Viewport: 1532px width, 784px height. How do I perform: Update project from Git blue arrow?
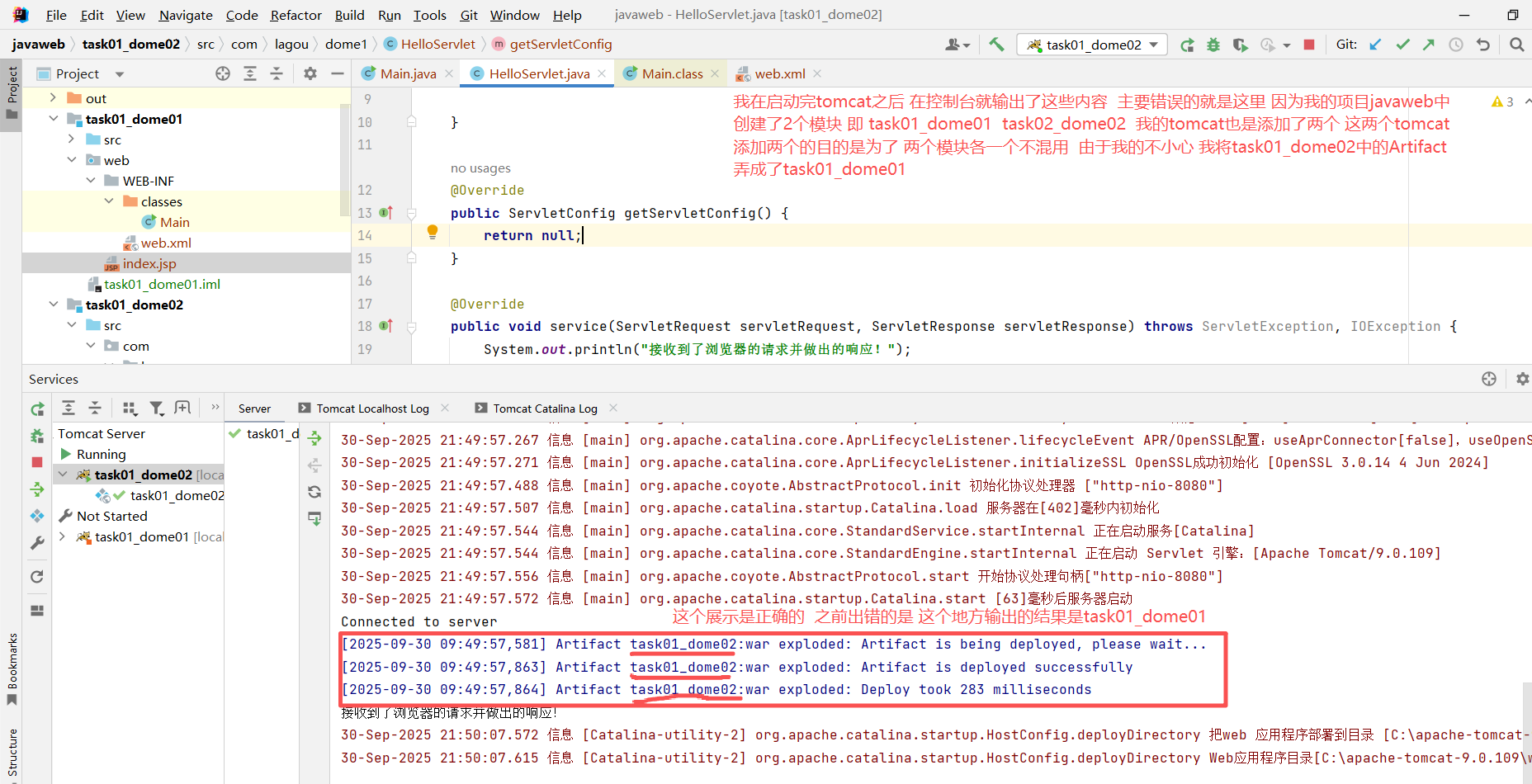click(1375, 45)
